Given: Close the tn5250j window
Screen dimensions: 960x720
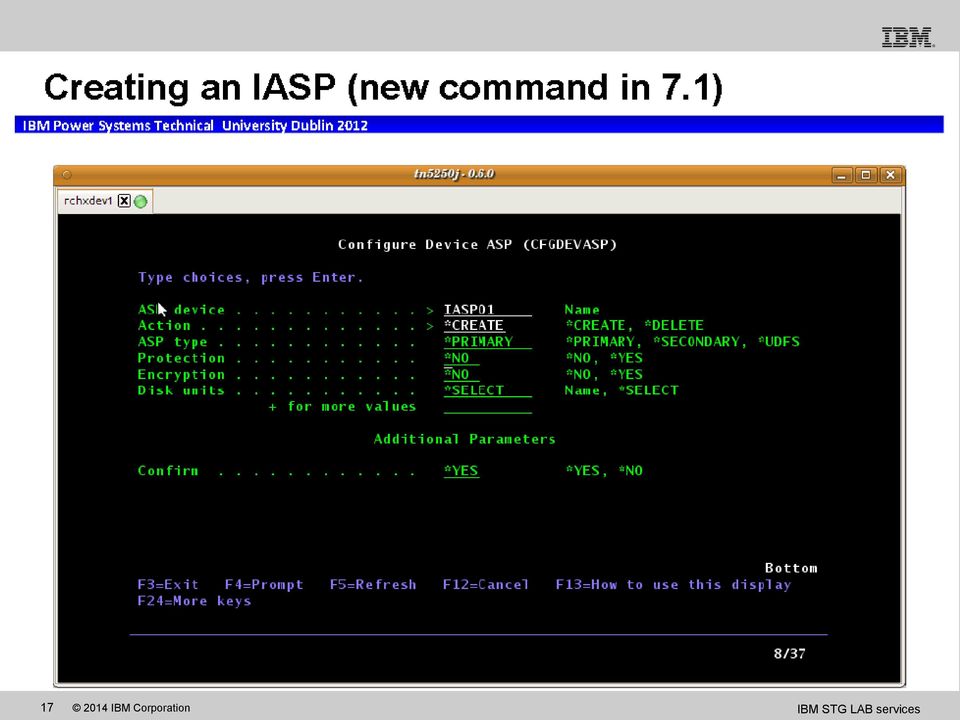Looking at the screenshot, I should click(x=890, y=175).
